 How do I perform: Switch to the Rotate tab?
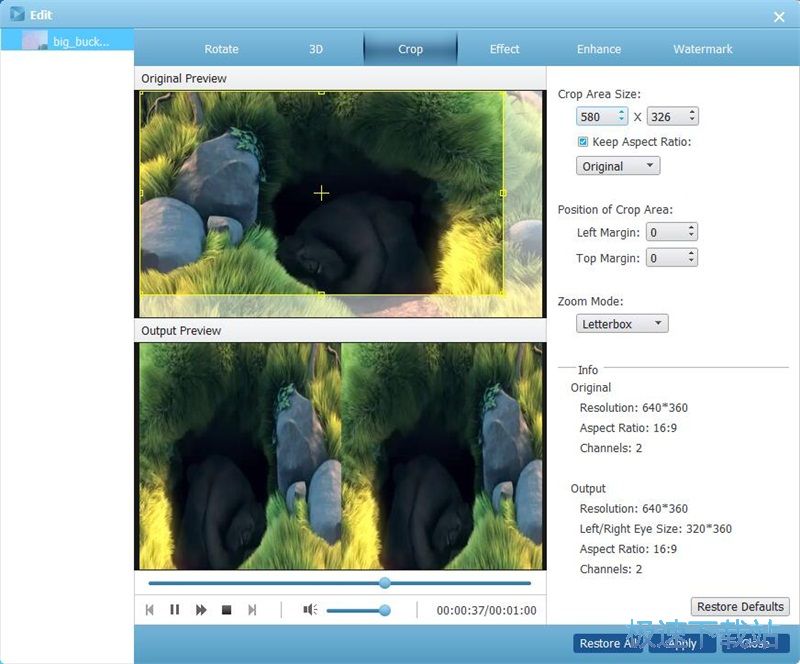coord(221,49)
